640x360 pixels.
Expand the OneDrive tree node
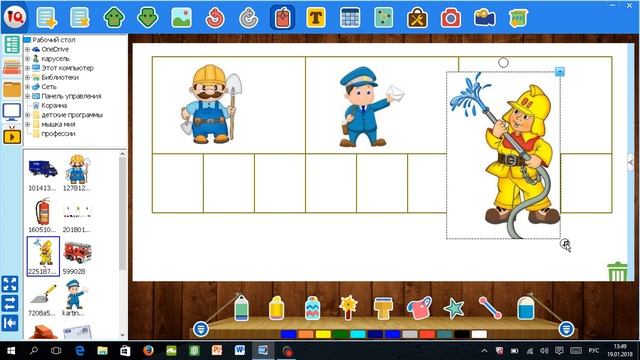click(27, 49)
